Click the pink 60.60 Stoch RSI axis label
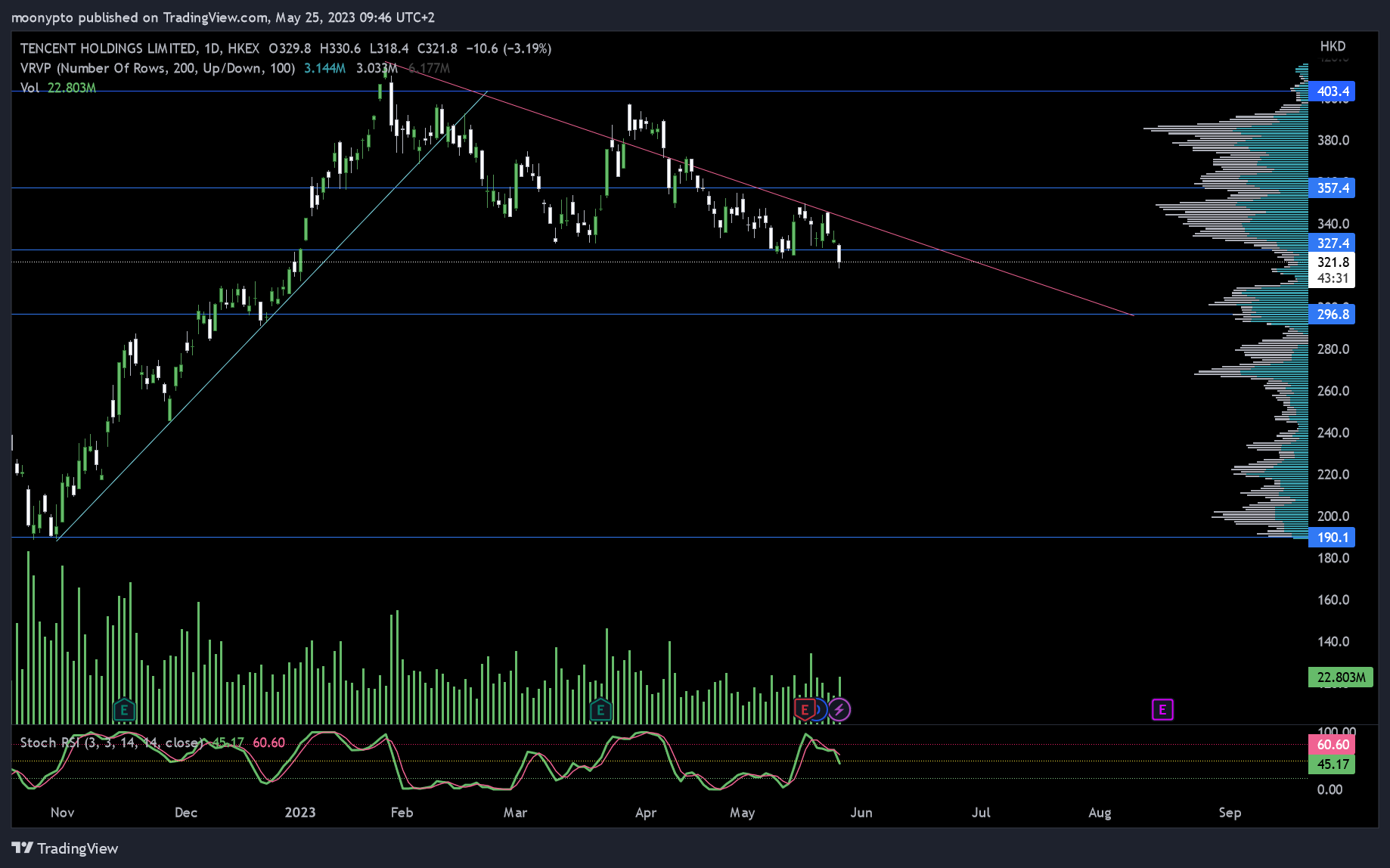The width and height of the screenshot is (1390, 868). [1332, 744]
